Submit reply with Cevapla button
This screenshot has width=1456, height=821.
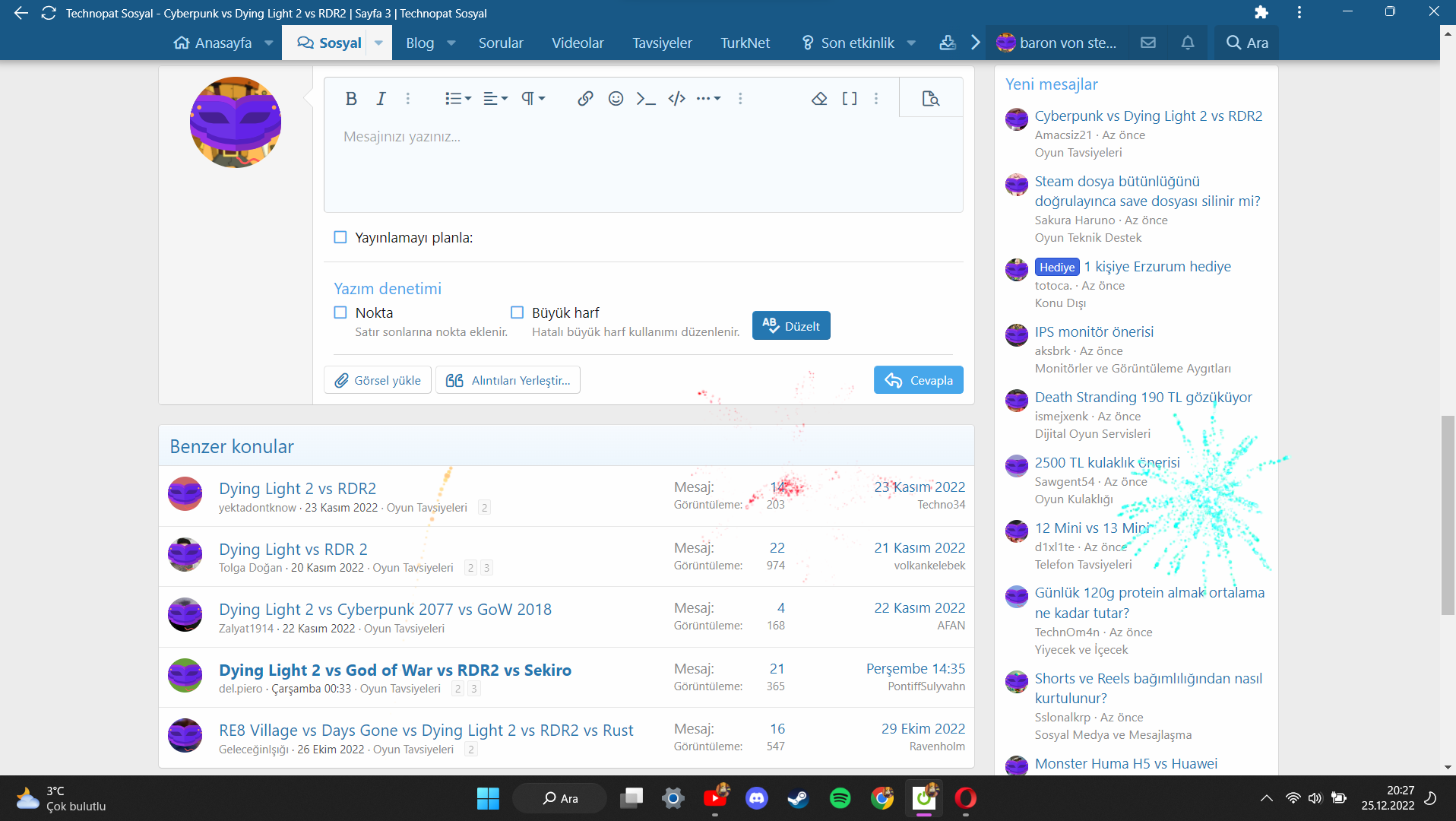coord(918,380)
